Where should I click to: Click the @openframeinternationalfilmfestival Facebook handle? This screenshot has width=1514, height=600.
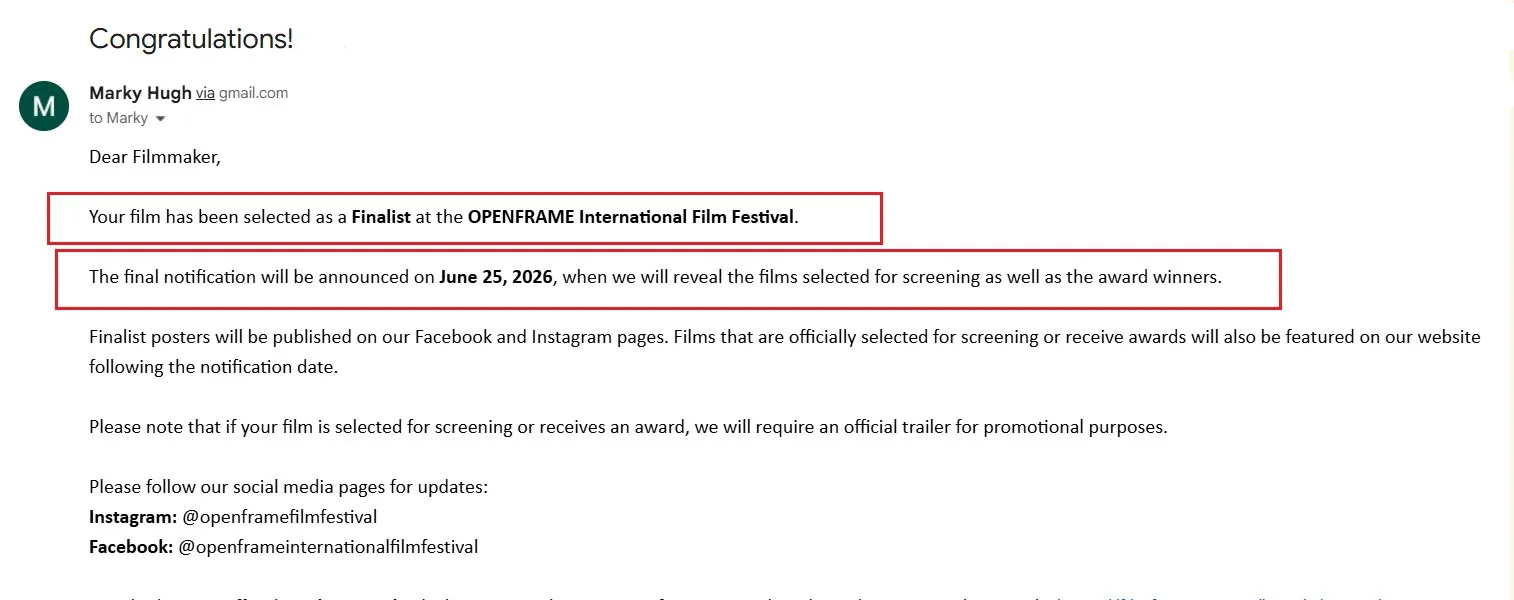pos(328,547)
